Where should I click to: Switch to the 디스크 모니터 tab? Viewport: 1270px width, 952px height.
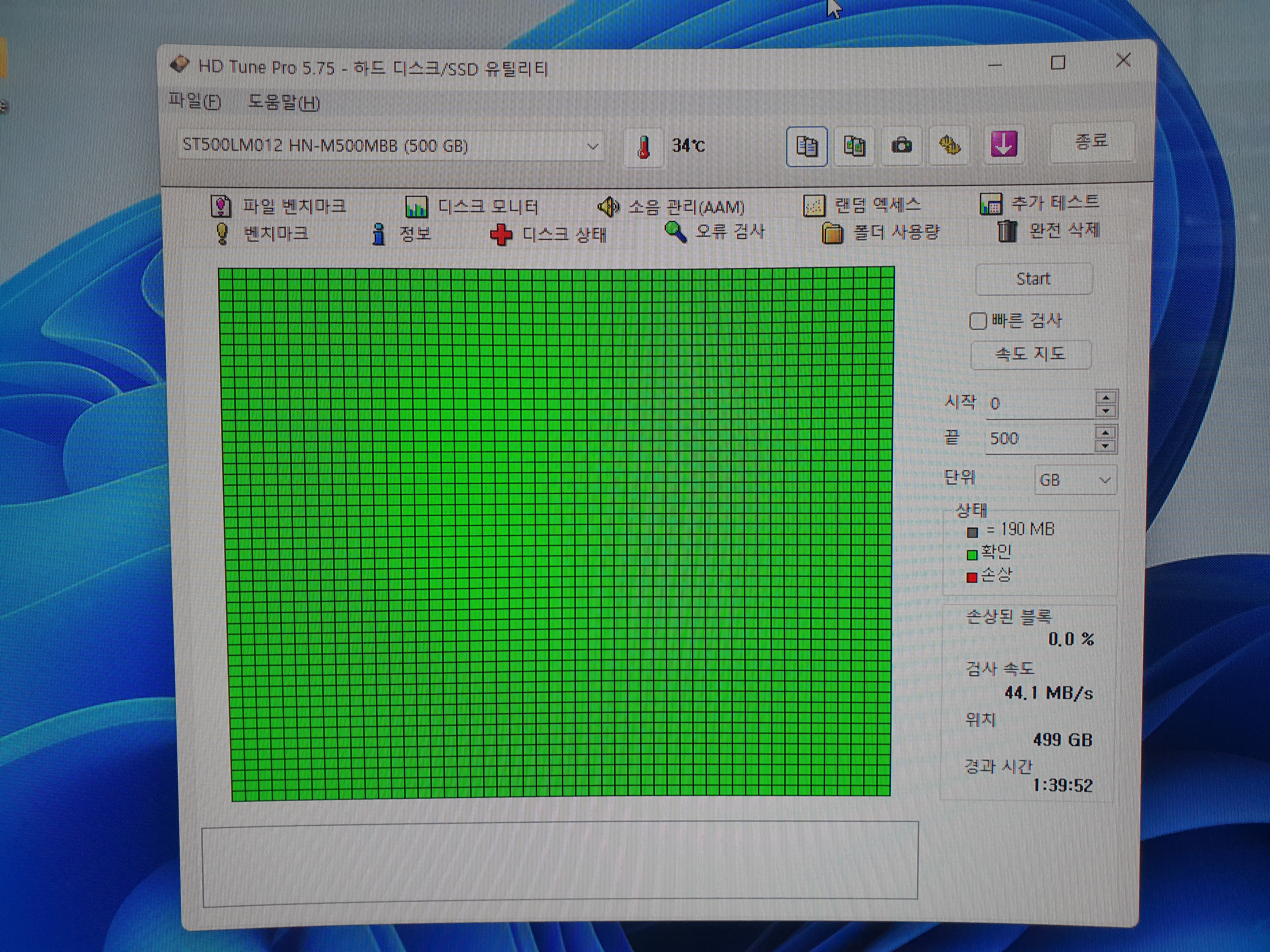pos(472,206)
